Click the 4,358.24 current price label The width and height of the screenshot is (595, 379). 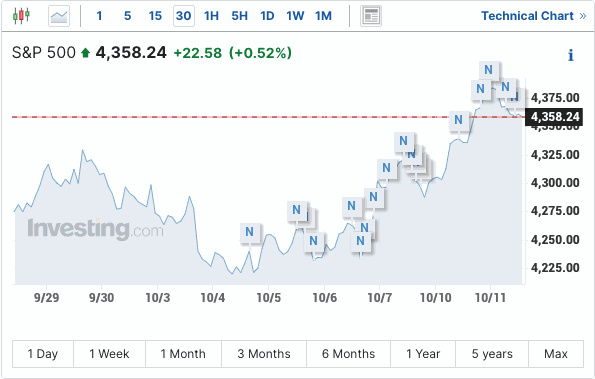[x=554, y=117]
